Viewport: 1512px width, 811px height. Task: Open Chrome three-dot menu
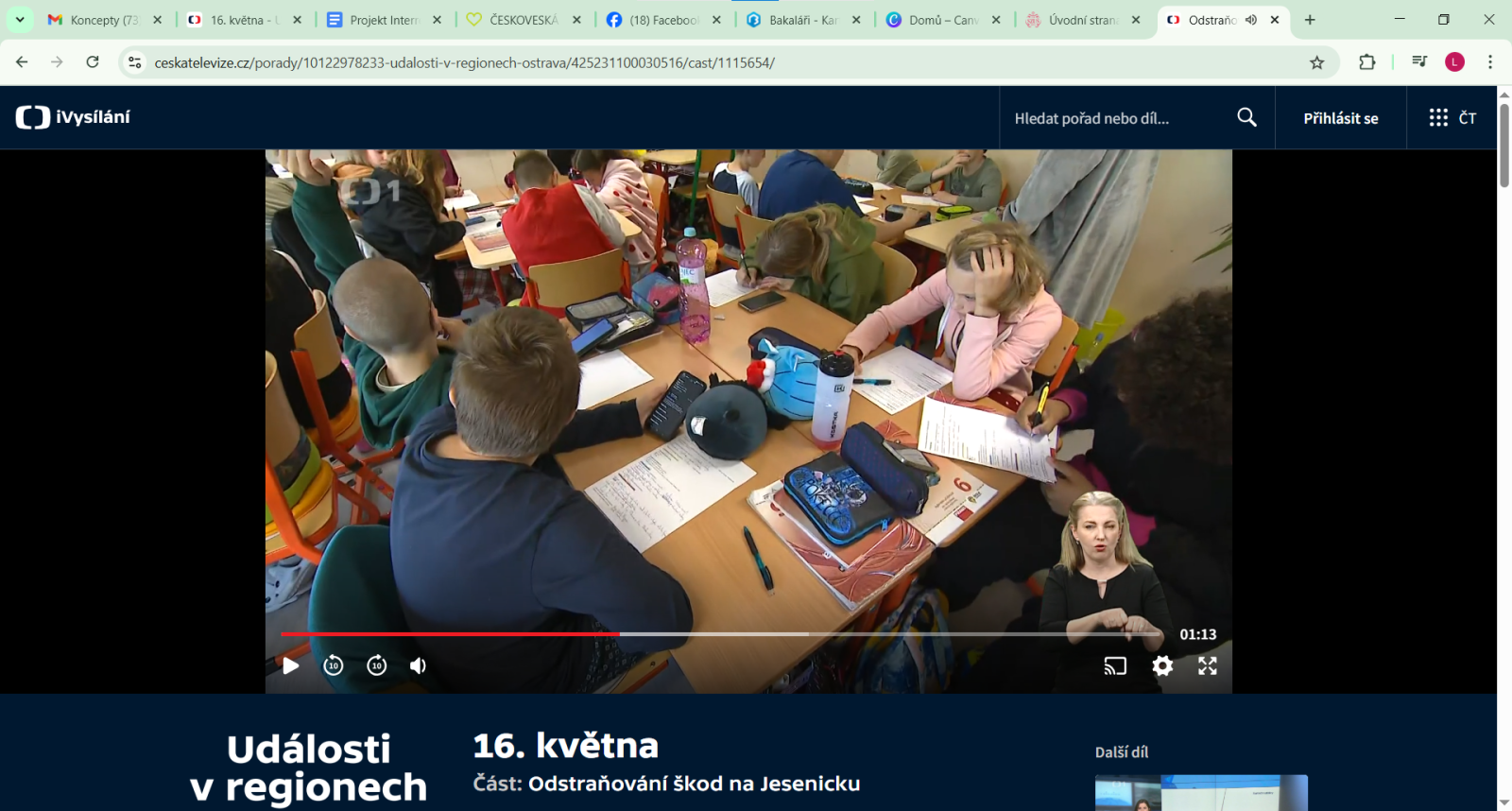click(x=1490, y=62)
